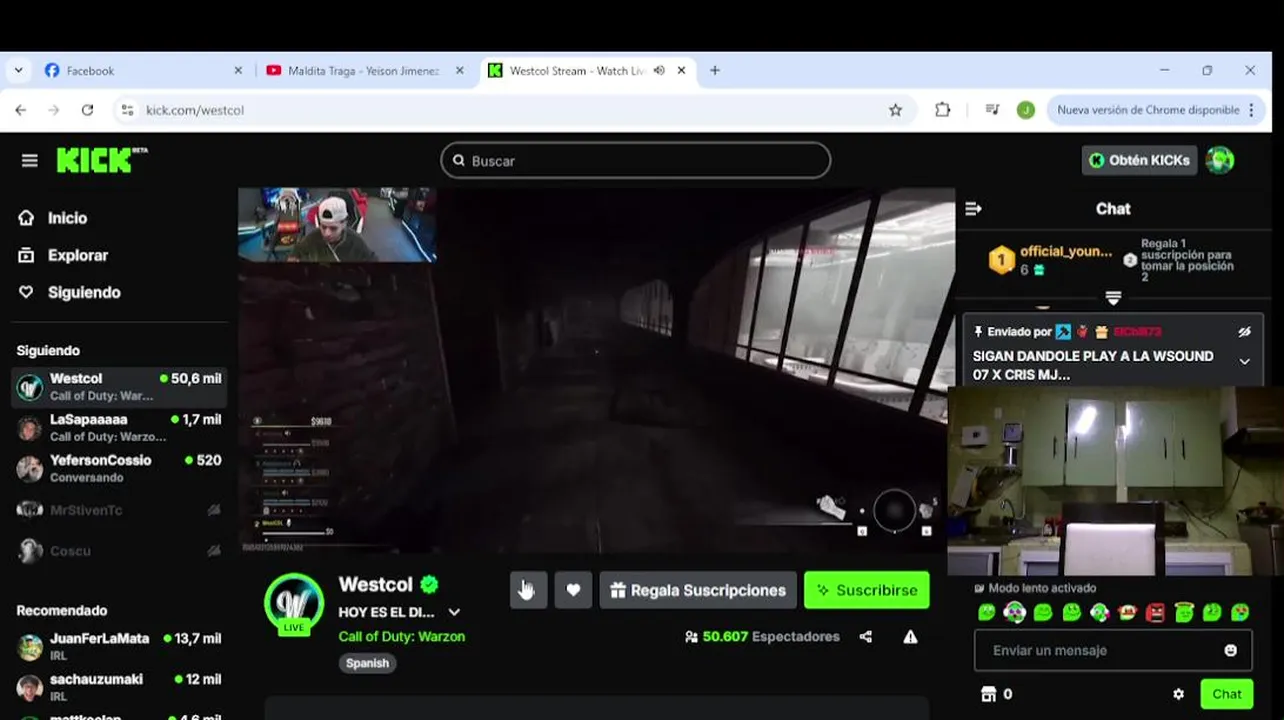The image size is (1284, 720).
Task: Open the browser Extensions puzzle icon
Action: click(x=942, y=110)
